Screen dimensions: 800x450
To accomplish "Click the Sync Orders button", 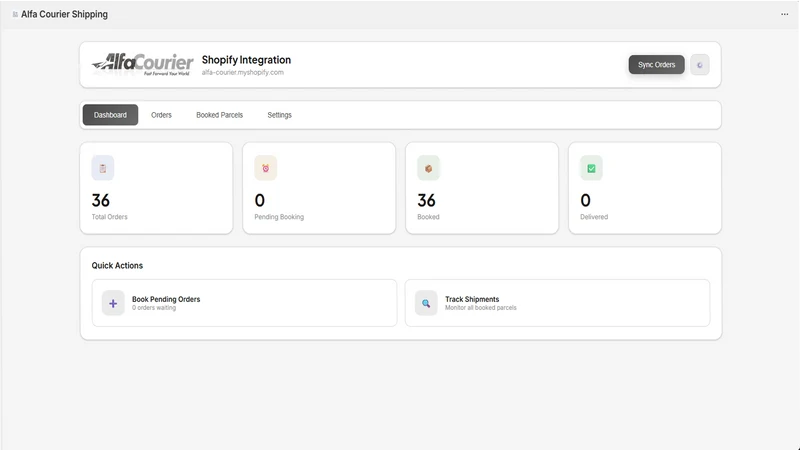I will (656, 65).
